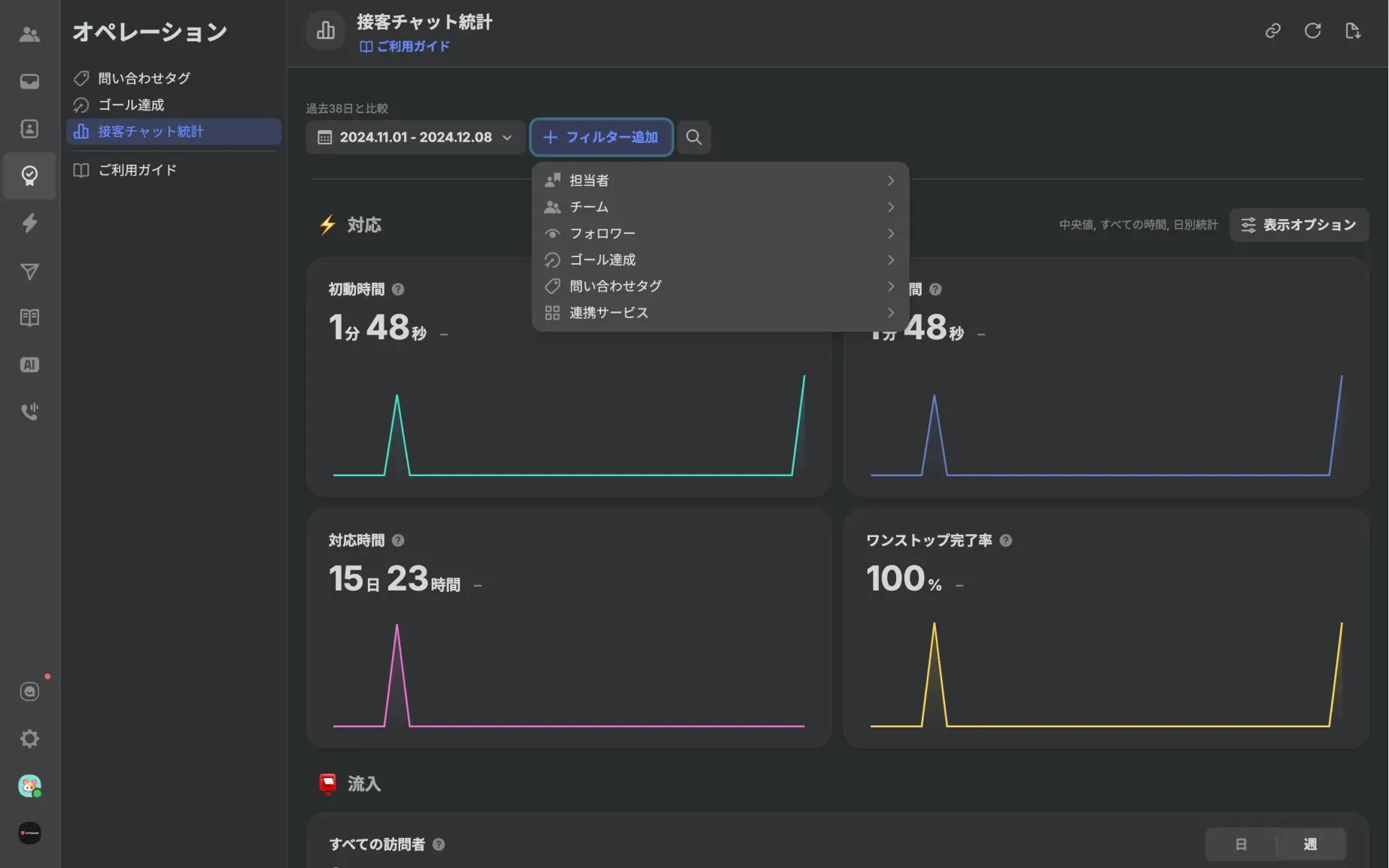Switch visitors chart to 日 view
The width and height of the screenshot is (1389, 868).
(1241, 844)
